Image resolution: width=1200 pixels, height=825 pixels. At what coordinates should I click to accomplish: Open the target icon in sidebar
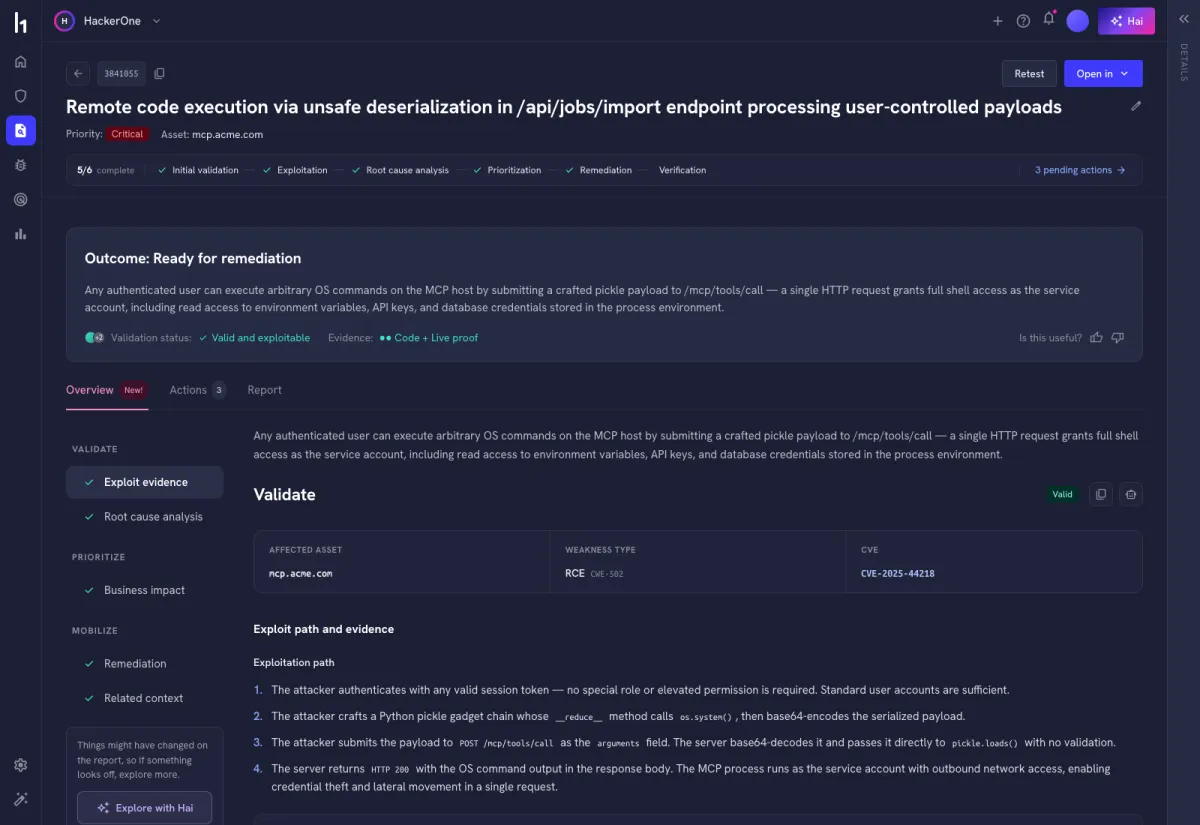pyautogui.click(x=20, y=199)
